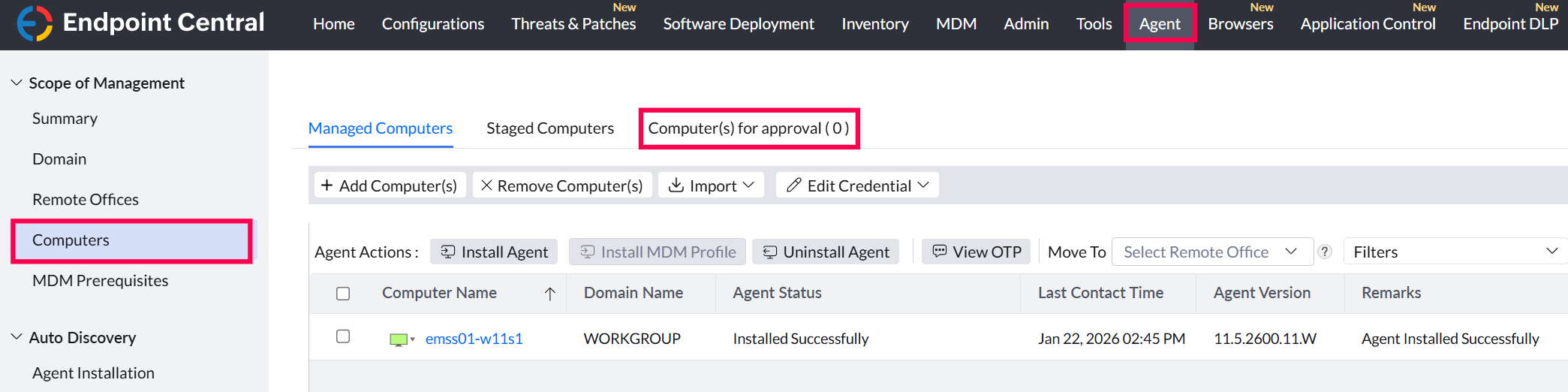Click the plus icon on Add Computer(s)

pyautogui.click(x=327, y=185)
